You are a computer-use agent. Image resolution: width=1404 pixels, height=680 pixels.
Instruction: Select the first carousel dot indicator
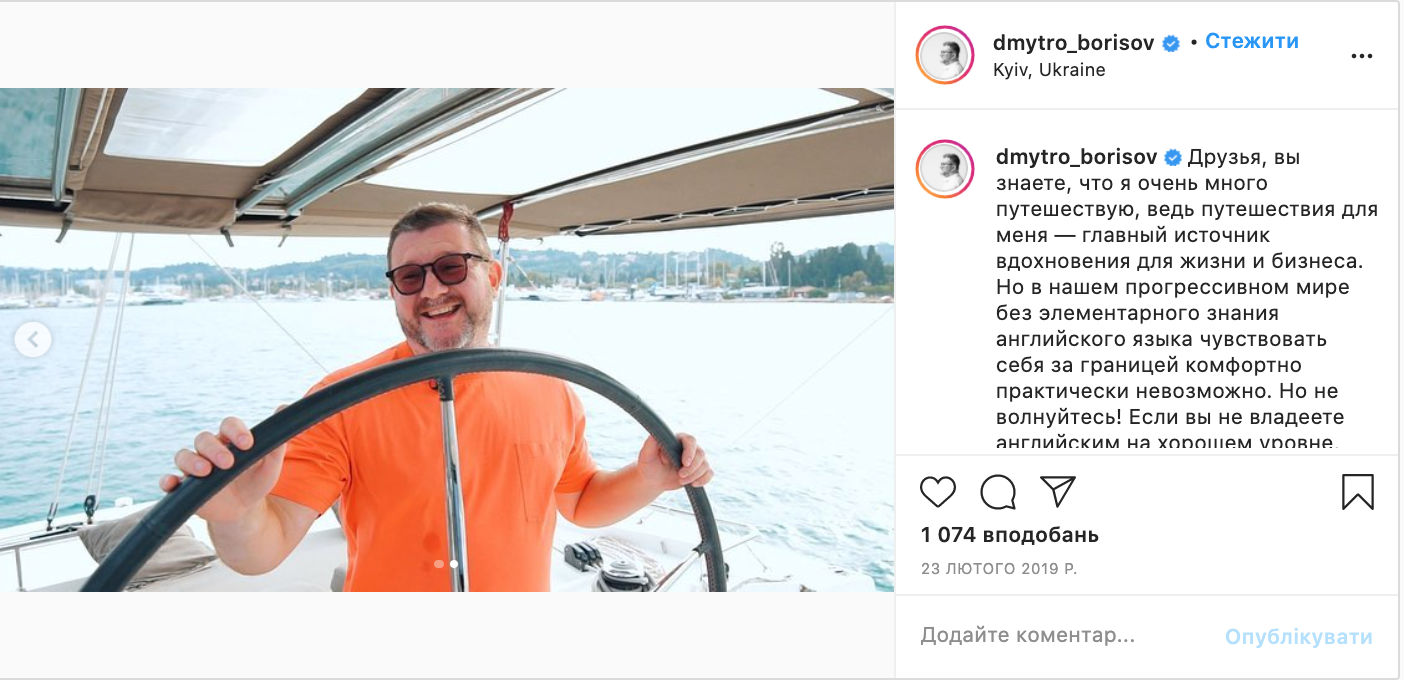(439, 564)
